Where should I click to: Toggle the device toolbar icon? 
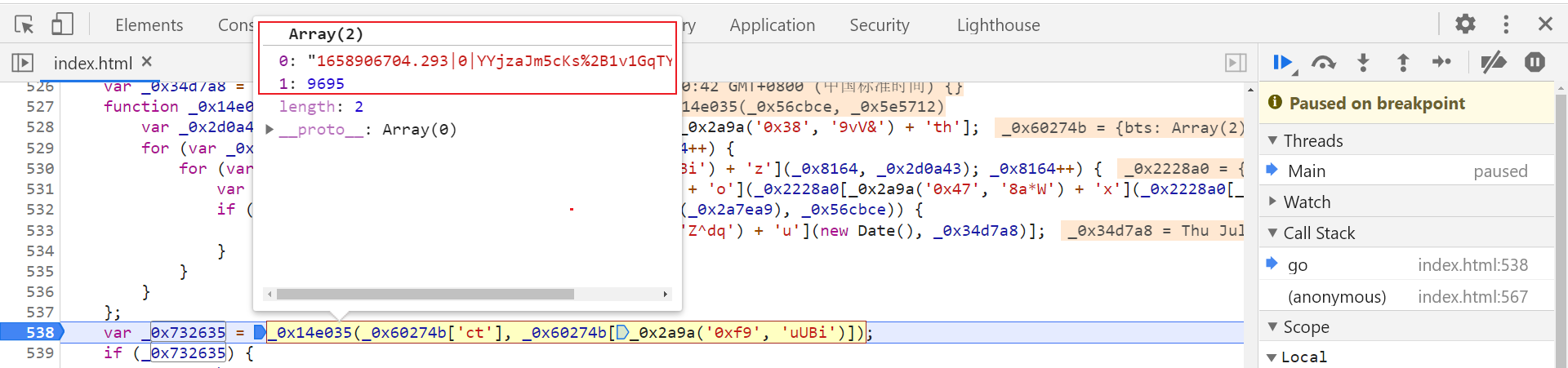point(62,24)
